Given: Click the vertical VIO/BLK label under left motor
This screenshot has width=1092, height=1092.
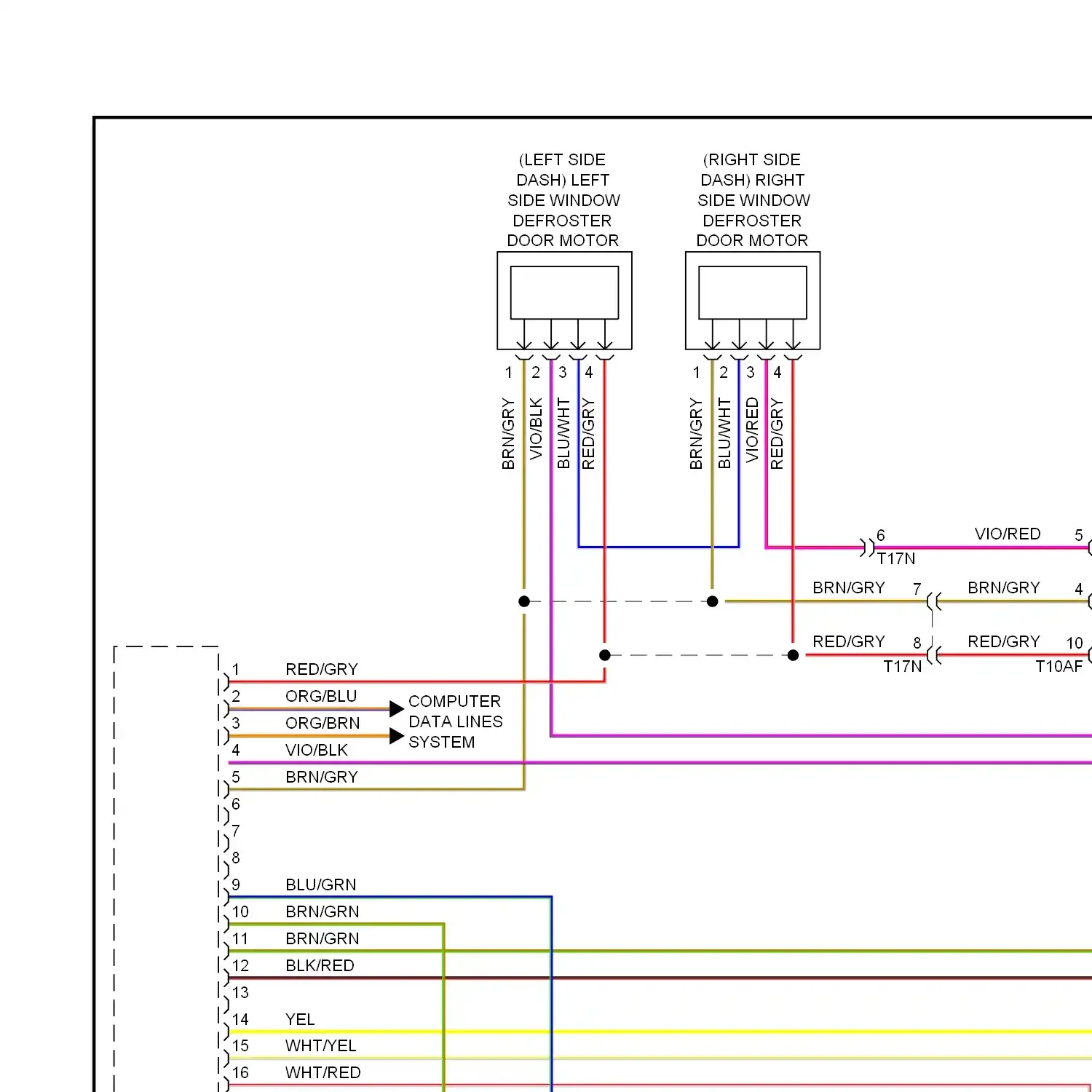Looking at the screenshot, I should [536, 429].
